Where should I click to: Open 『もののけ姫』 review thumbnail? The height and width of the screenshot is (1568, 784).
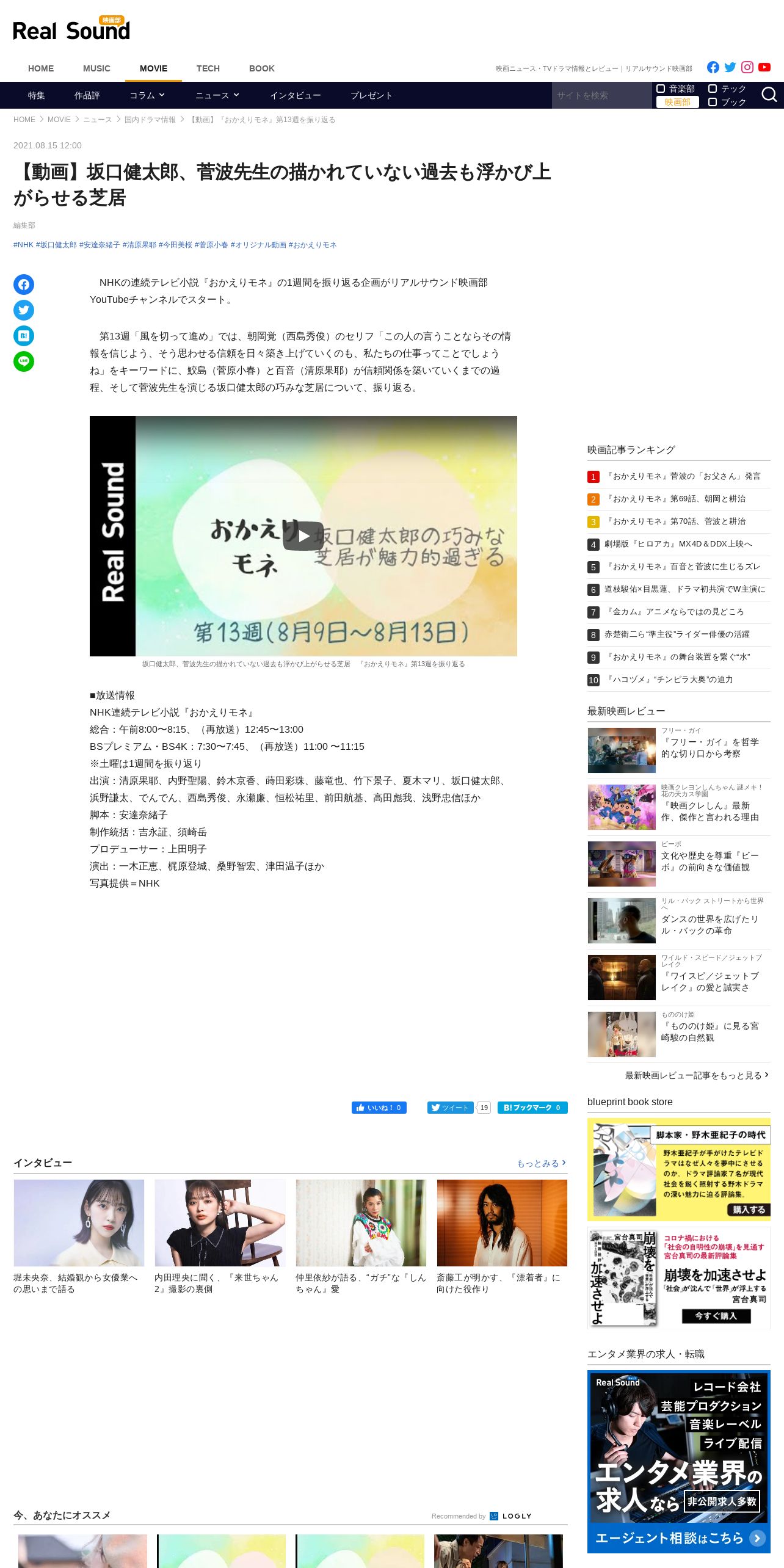622,1034
